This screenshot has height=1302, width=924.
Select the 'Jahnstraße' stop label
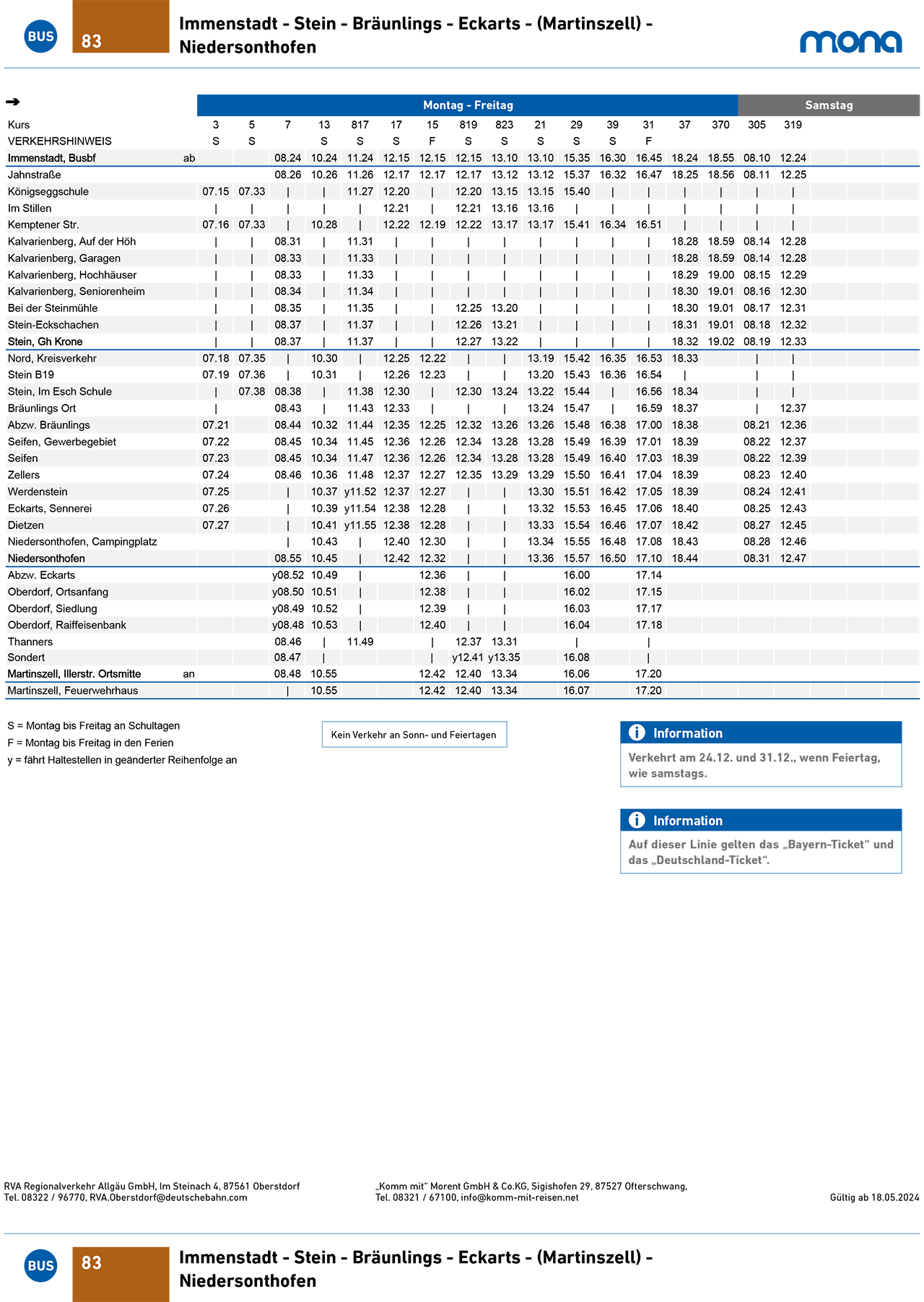click(x=35, y=175)
